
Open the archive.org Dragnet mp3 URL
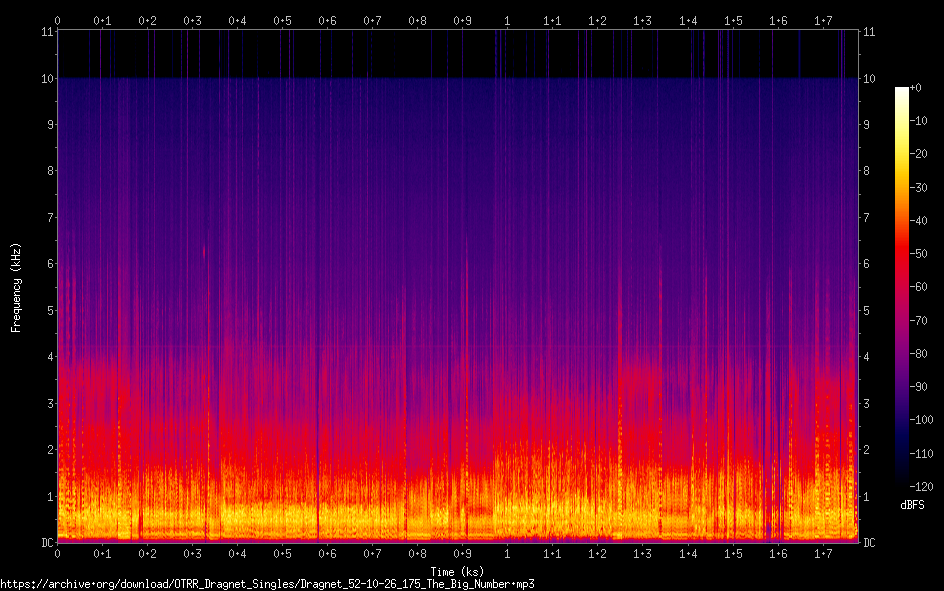tap(268, 583)
